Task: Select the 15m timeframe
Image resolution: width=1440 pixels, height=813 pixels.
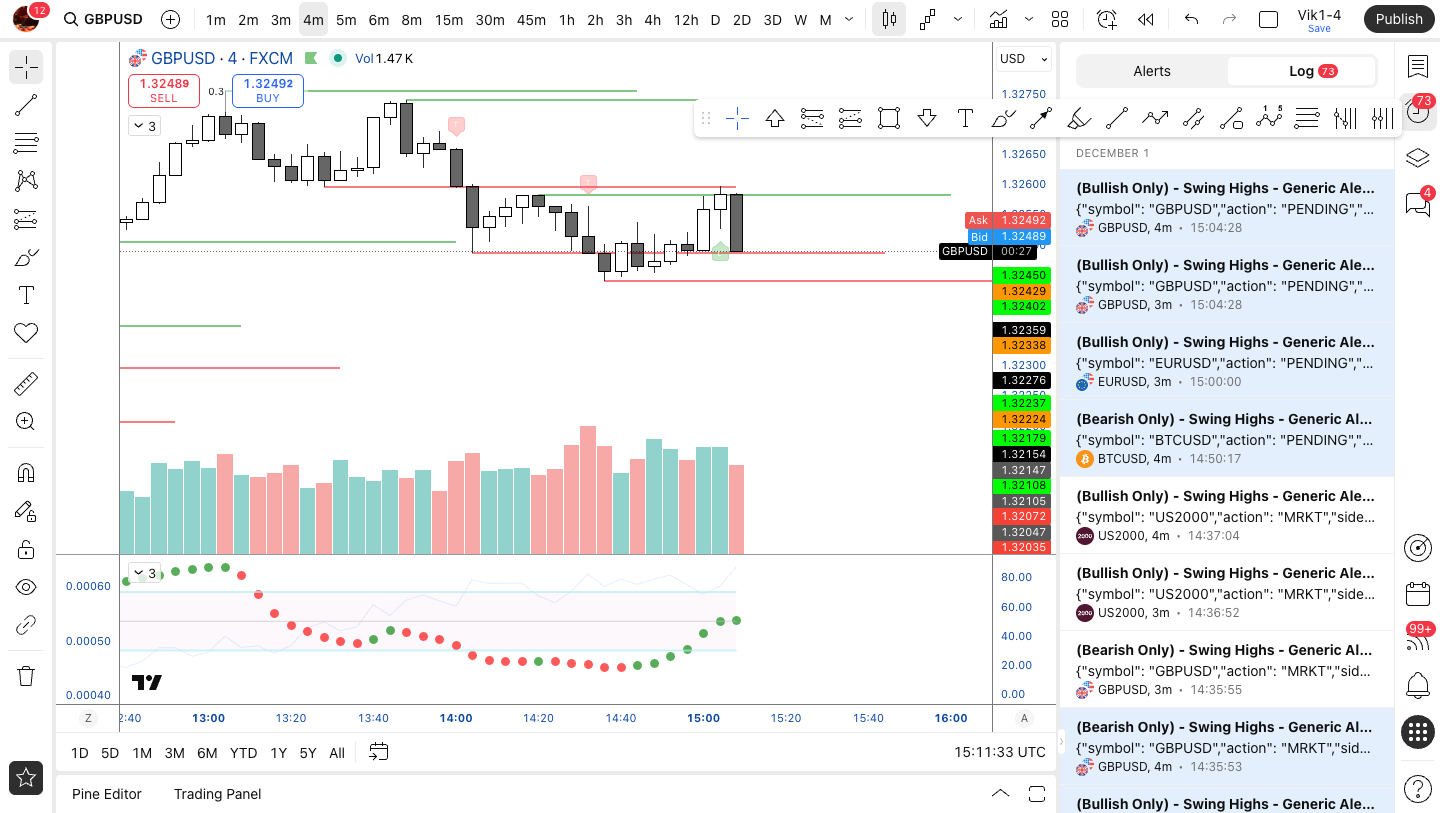Action: [449, 19]
